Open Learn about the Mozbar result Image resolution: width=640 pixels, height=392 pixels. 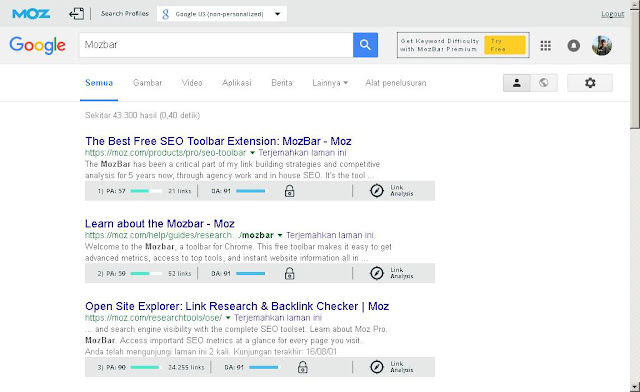160,224
